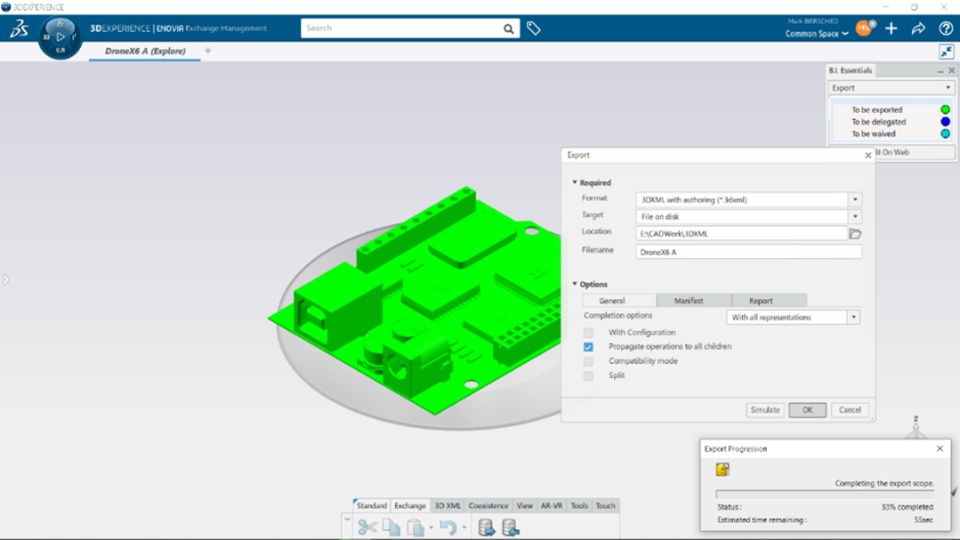Open Completion options dropdown
960x540 pixels.
point(793,317)
